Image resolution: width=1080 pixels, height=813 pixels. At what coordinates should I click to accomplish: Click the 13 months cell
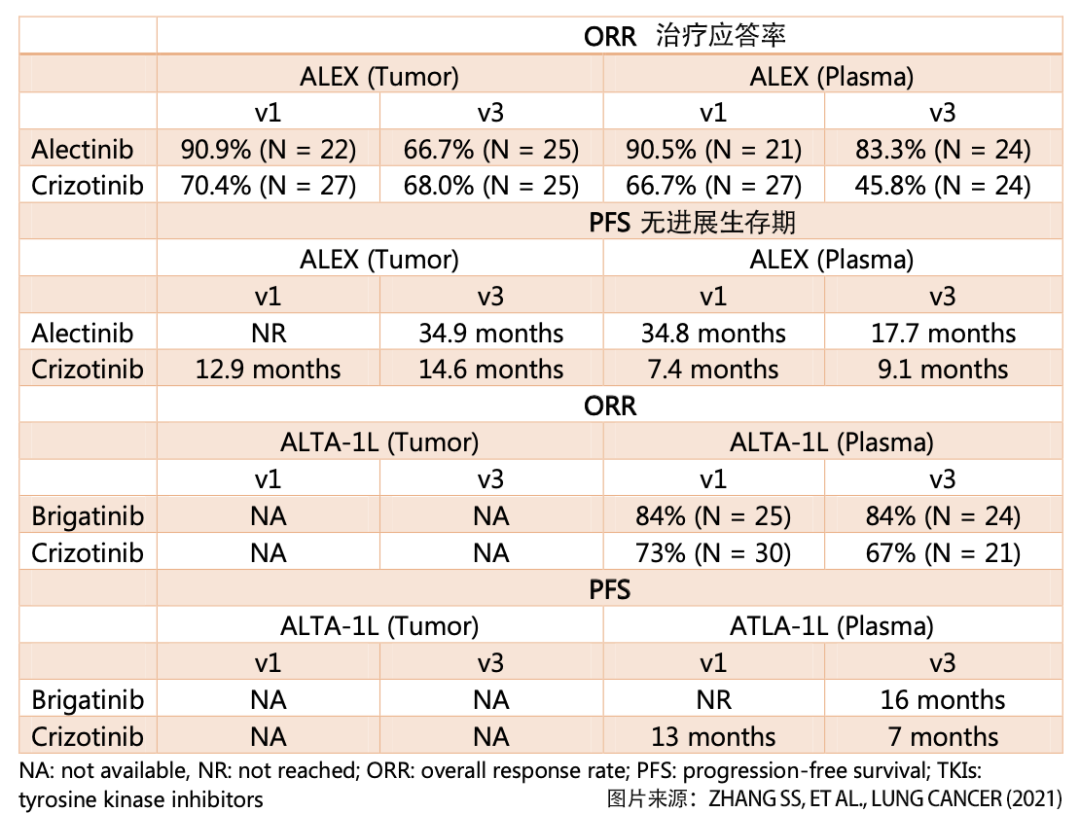point(713,737)
